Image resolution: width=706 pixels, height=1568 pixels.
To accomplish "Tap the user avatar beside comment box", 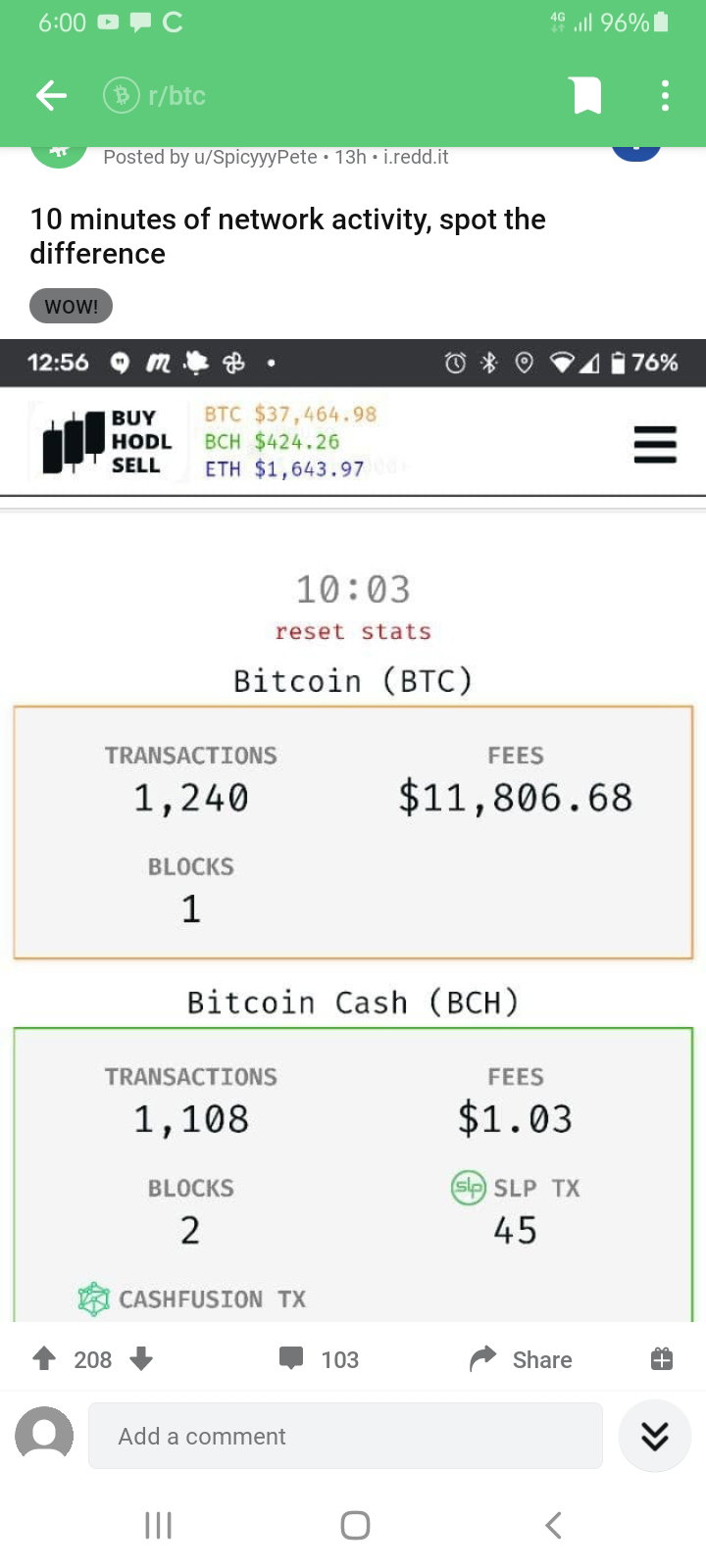I will click(44, 1436).
